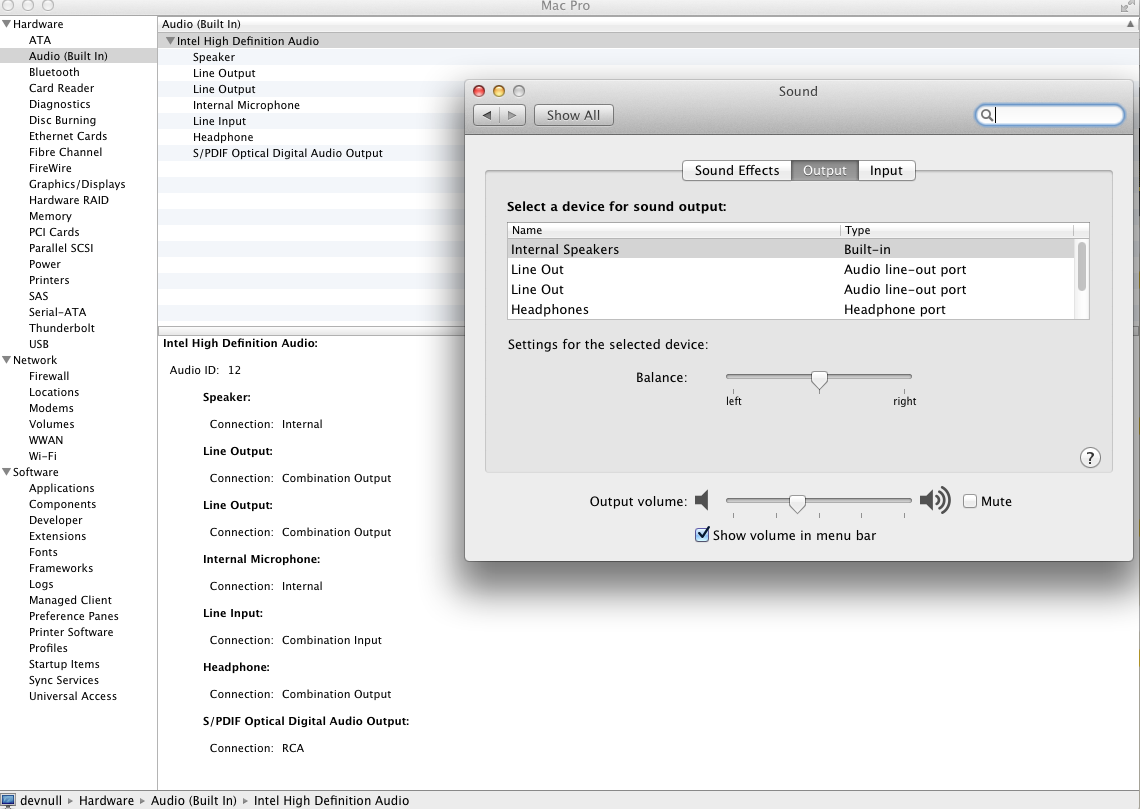Image resolution: width=1140 pixels, height=809 pixels.
Task: Click the Name column header
Action: pyautogui.click(x=673, y=230)
